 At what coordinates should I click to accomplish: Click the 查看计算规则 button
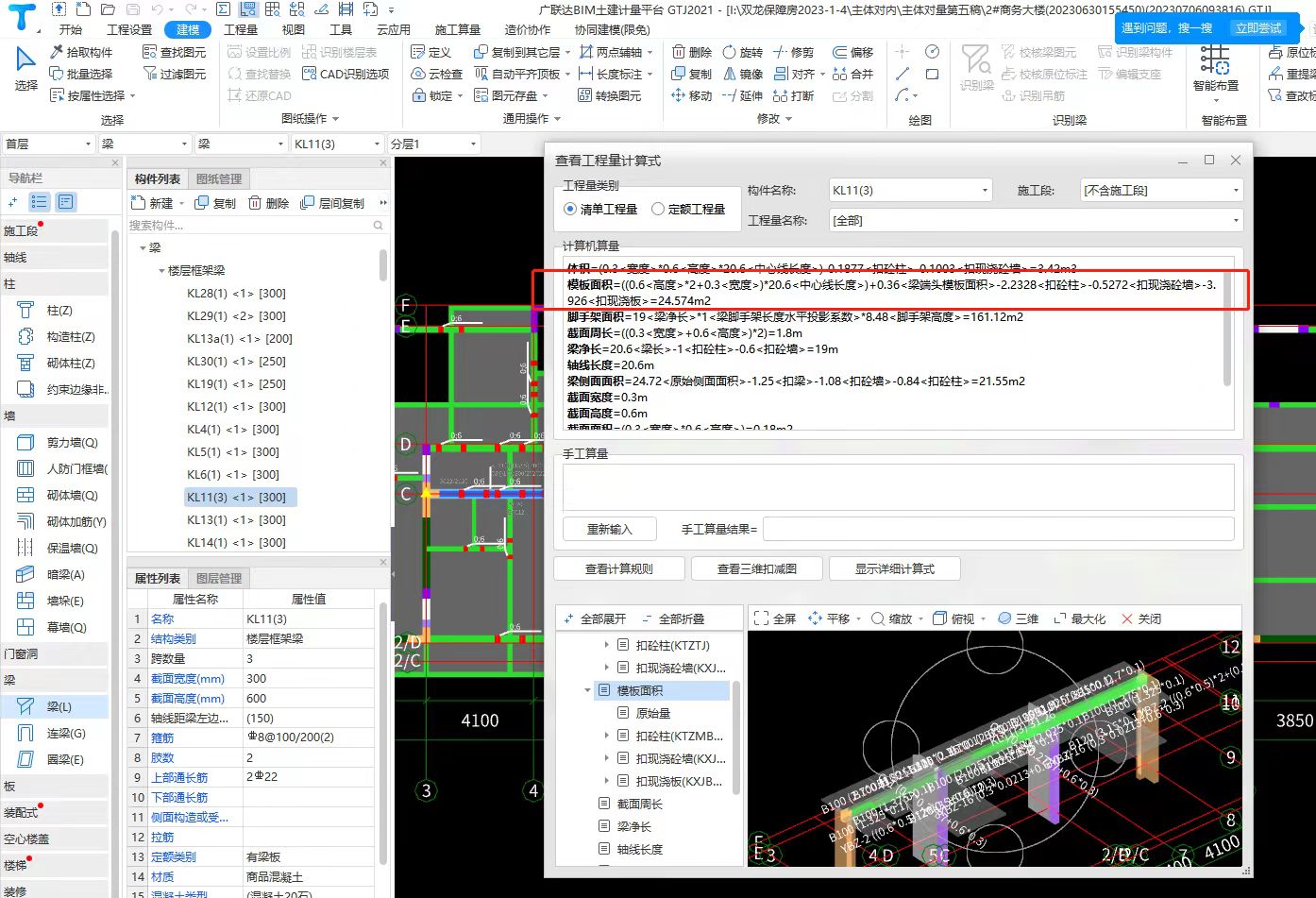point(619,568)
